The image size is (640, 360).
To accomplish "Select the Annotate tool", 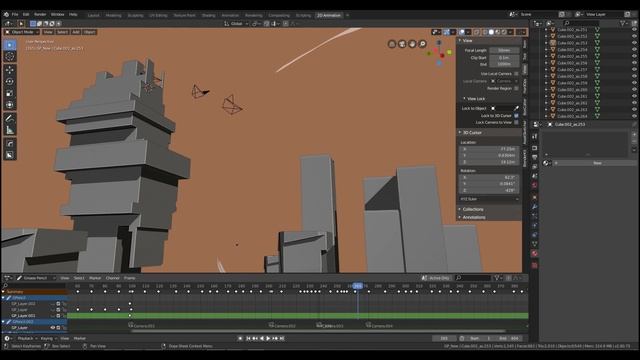I will point(10,119).
